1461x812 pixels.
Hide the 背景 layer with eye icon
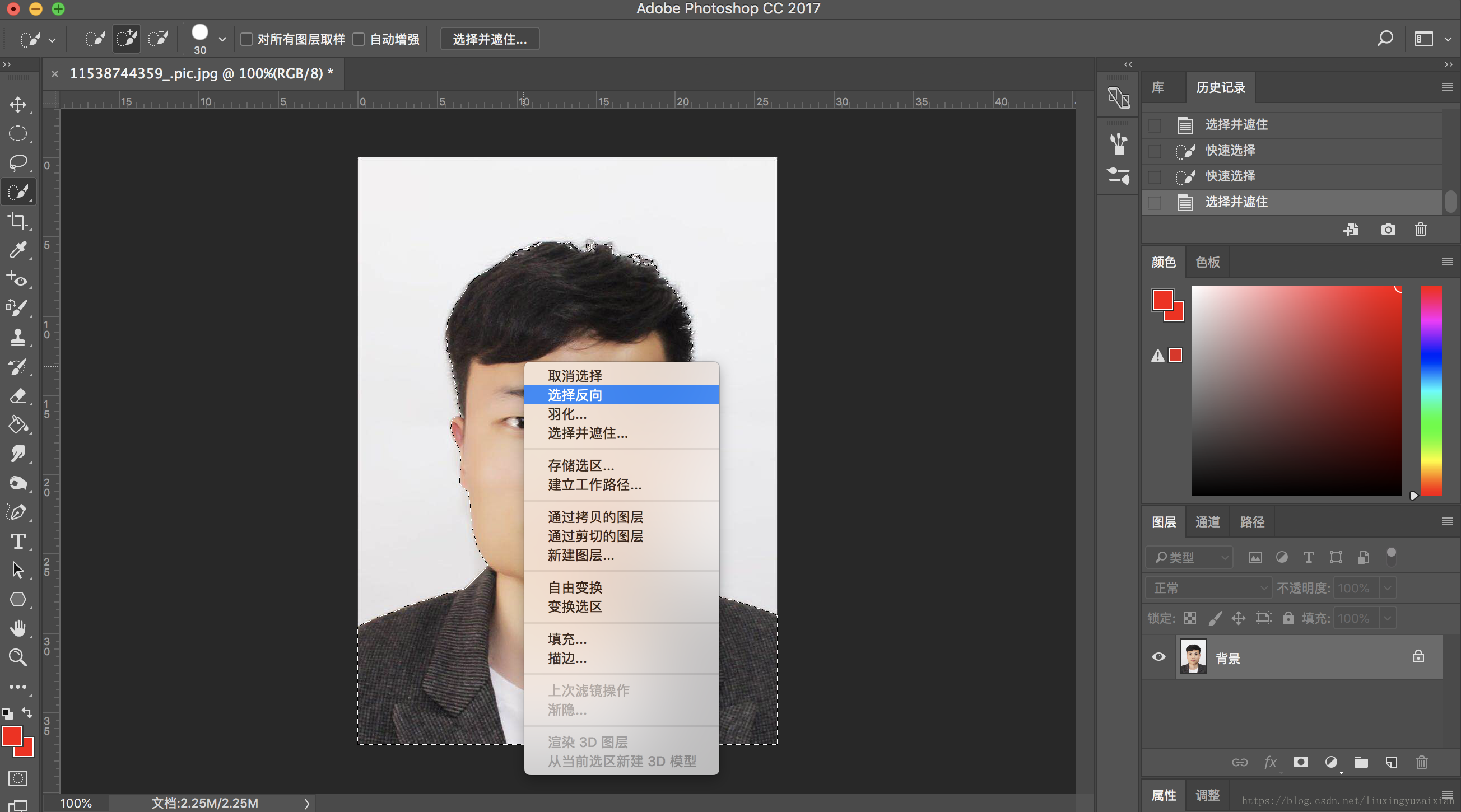1158,657
